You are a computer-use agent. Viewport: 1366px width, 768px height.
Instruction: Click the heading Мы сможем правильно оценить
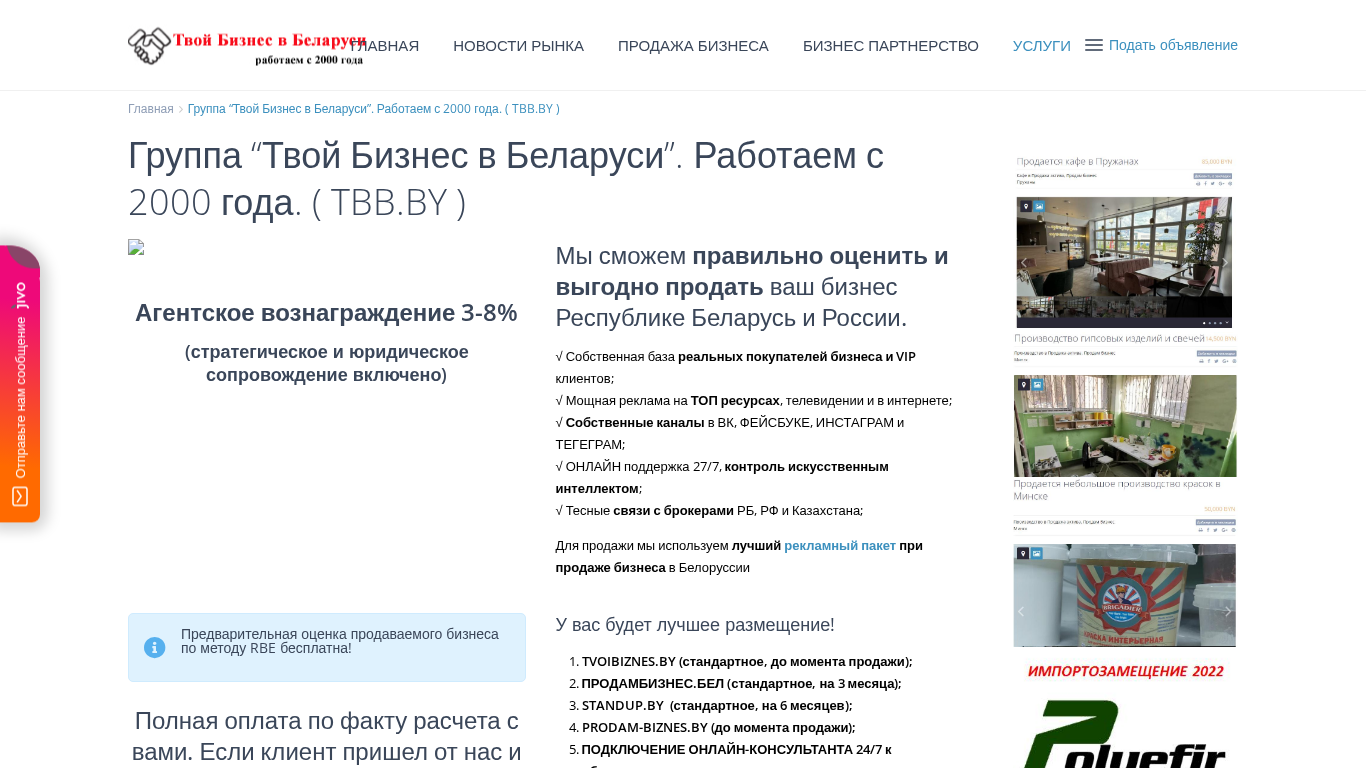pos(752,287)
